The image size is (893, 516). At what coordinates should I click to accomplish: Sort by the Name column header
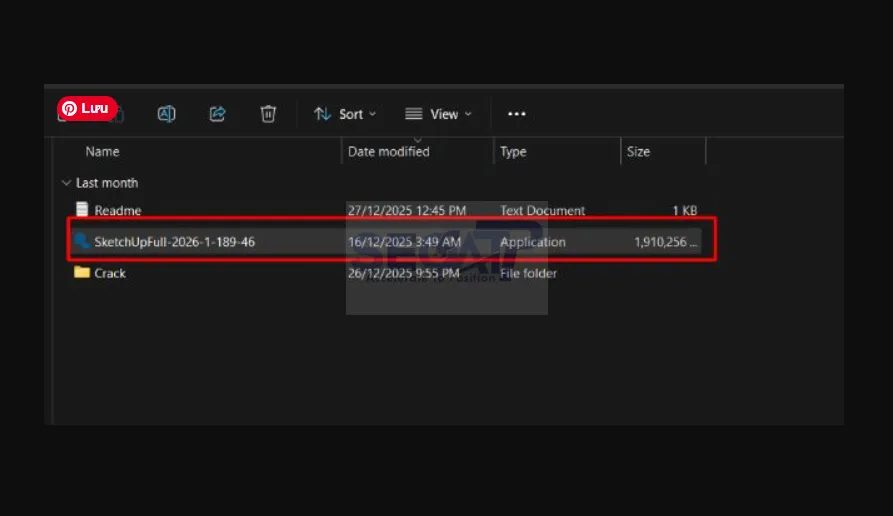pos(102,152)
